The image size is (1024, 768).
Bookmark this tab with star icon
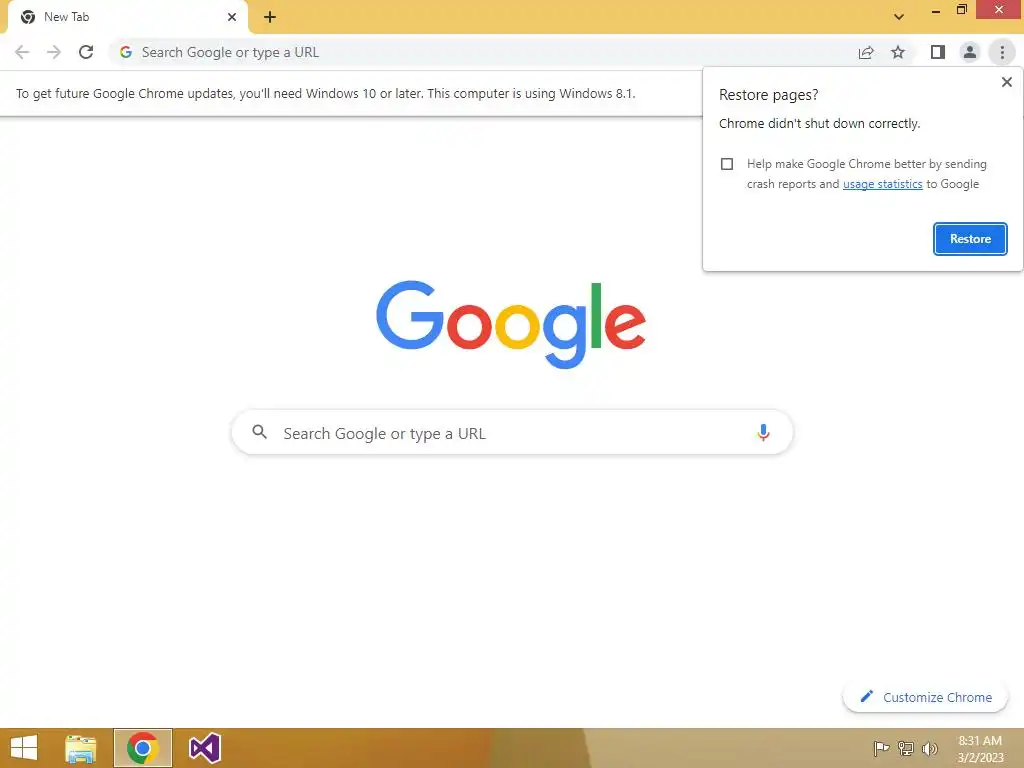point(898,52)
